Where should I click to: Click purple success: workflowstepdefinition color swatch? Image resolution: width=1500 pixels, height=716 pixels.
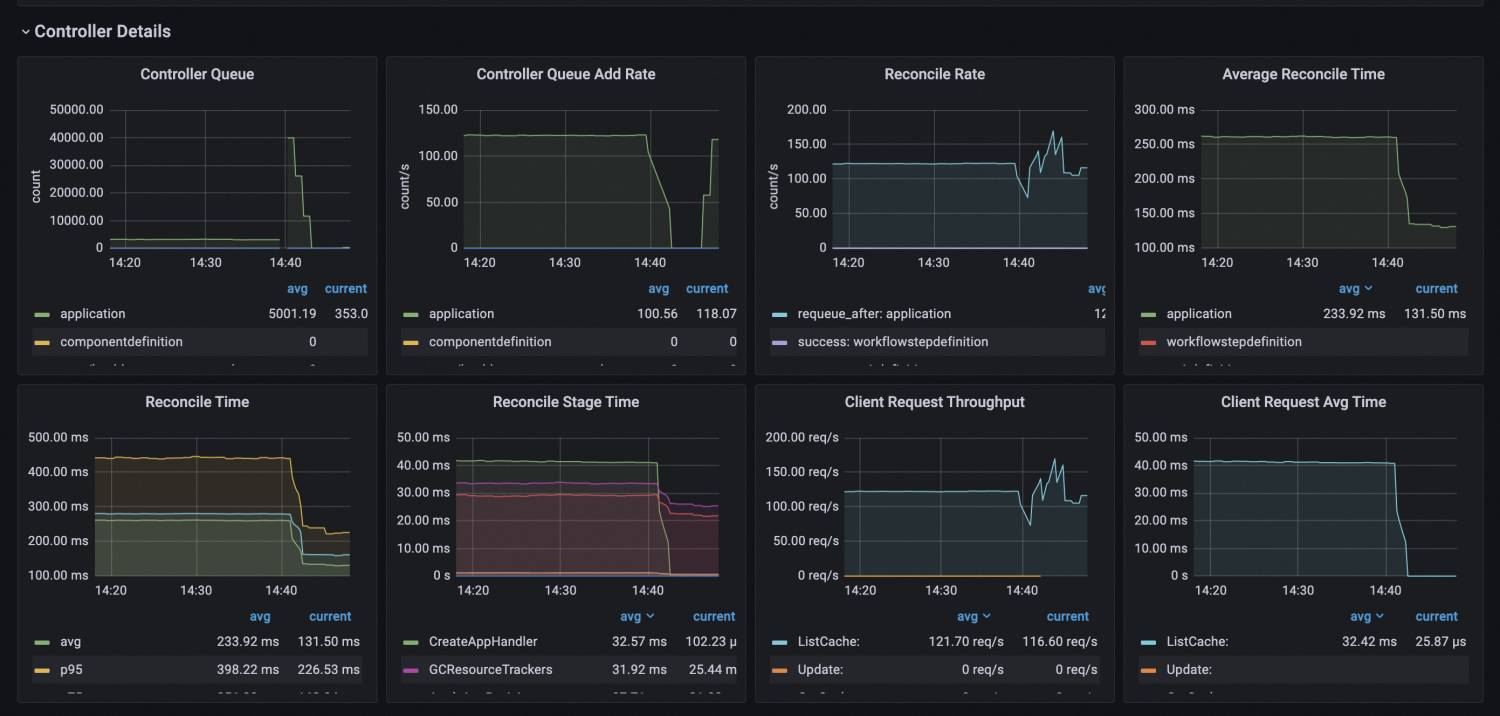click(x=779, y=342)
